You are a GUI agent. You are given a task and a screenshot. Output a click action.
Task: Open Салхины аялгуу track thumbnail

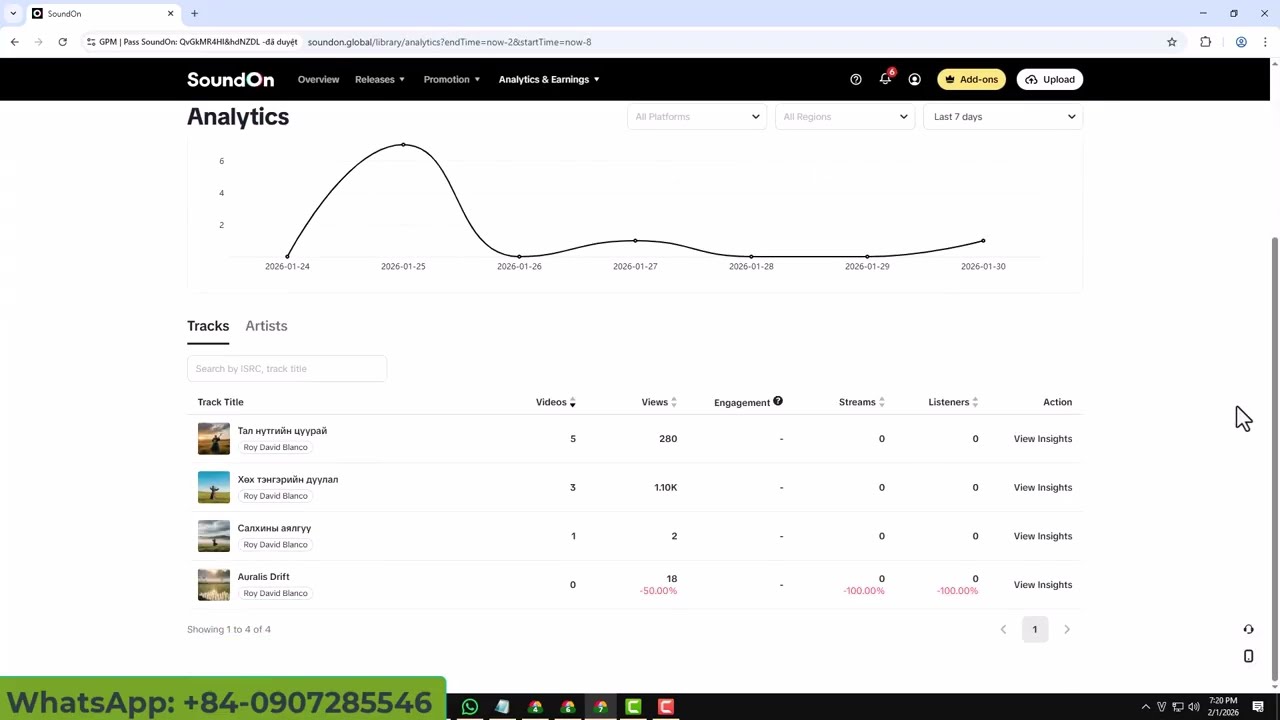[214, 536]
